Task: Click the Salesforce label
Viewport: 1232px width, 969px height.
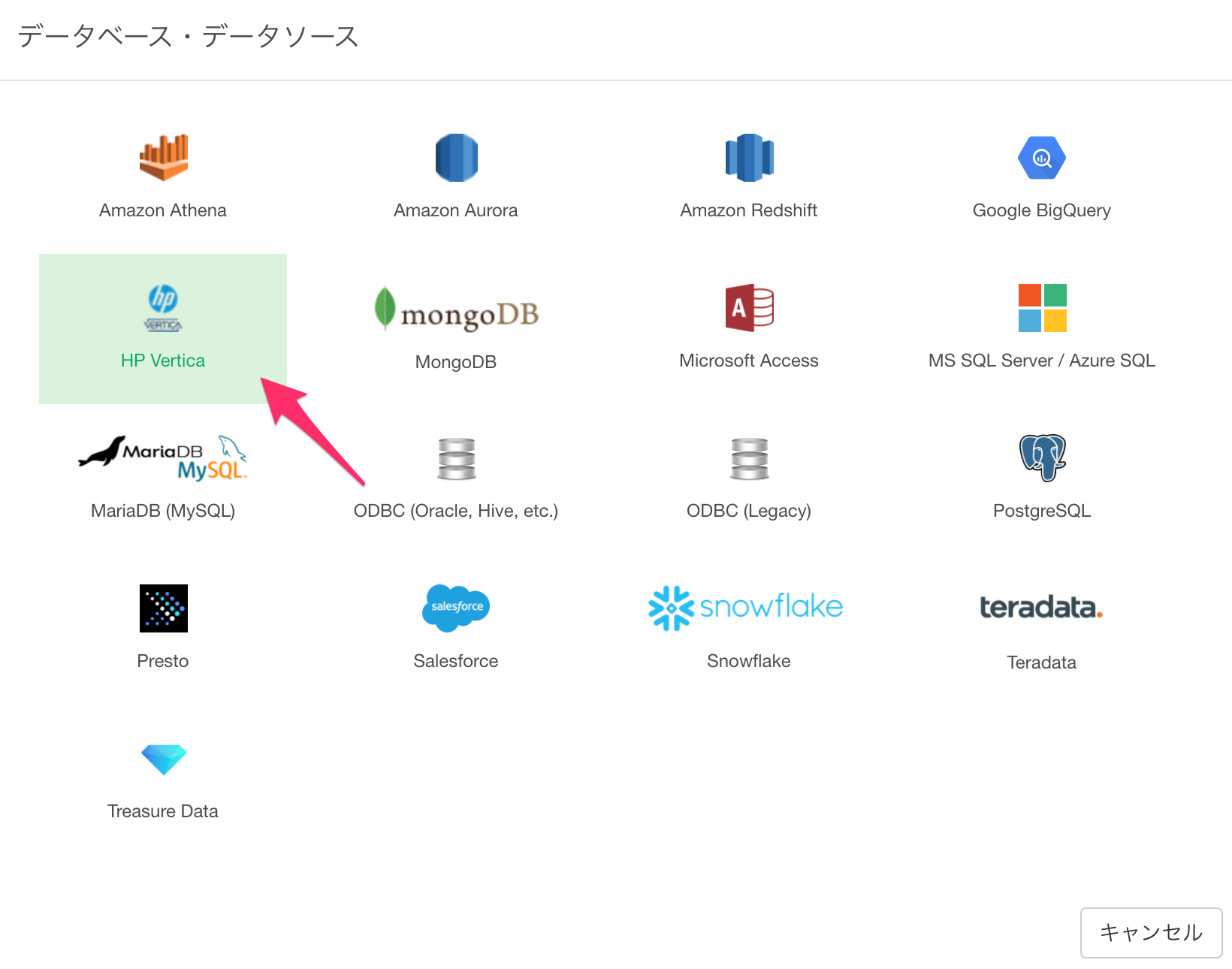Action: [456, 661]
